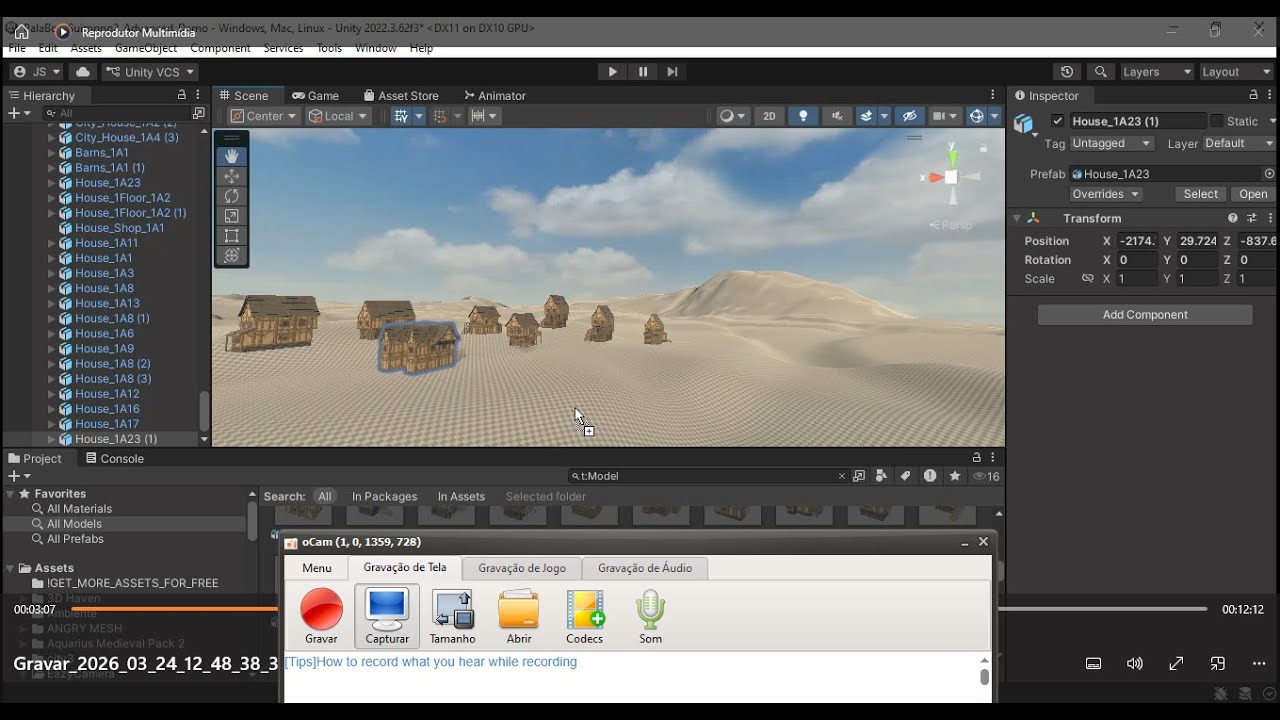This screenshot has height=720, width=1280.
Task: Toggle the House_1A23 (1) active checkbox
Action: tap(1058, 121)
